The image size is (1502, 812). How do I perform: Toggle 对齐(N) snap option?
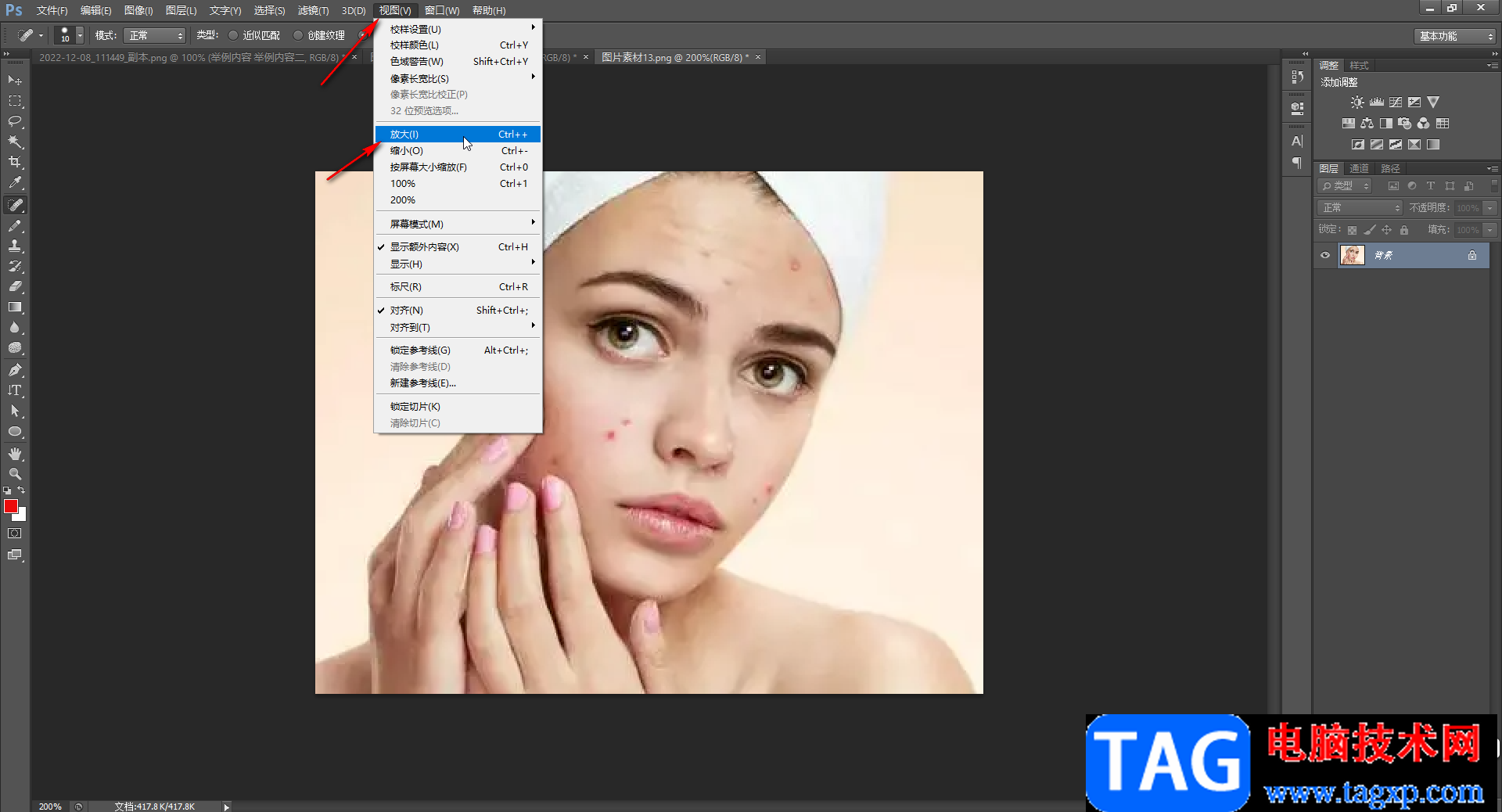click(458, 311)
